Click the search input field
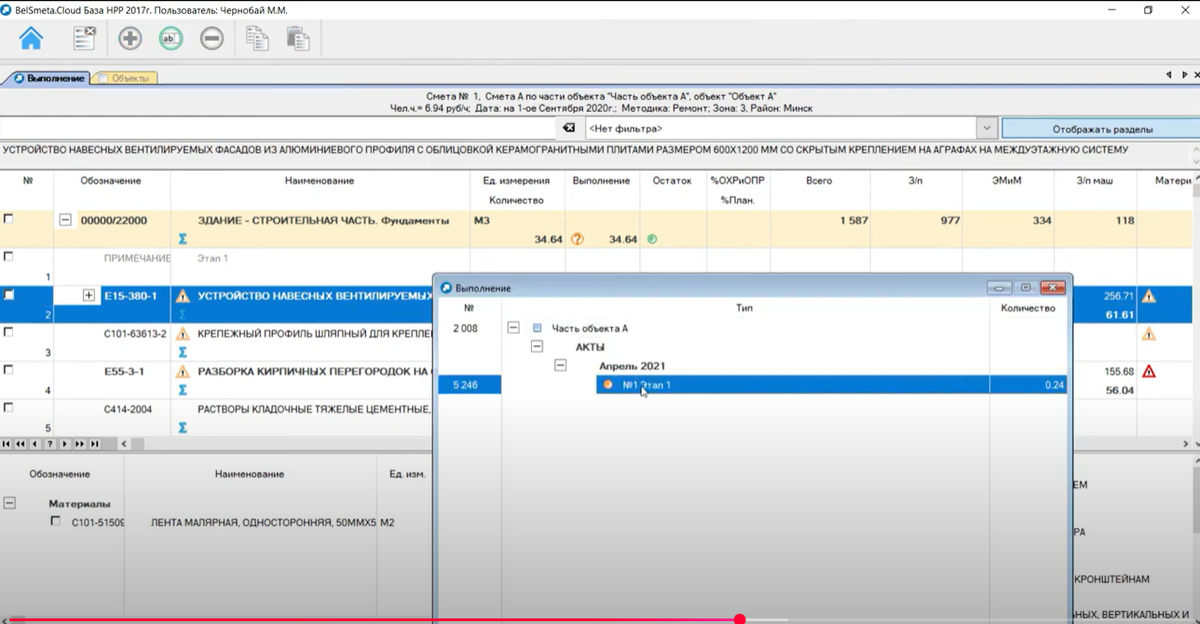The height and width of the screenshot is (624, 1200). click(278, 129)
